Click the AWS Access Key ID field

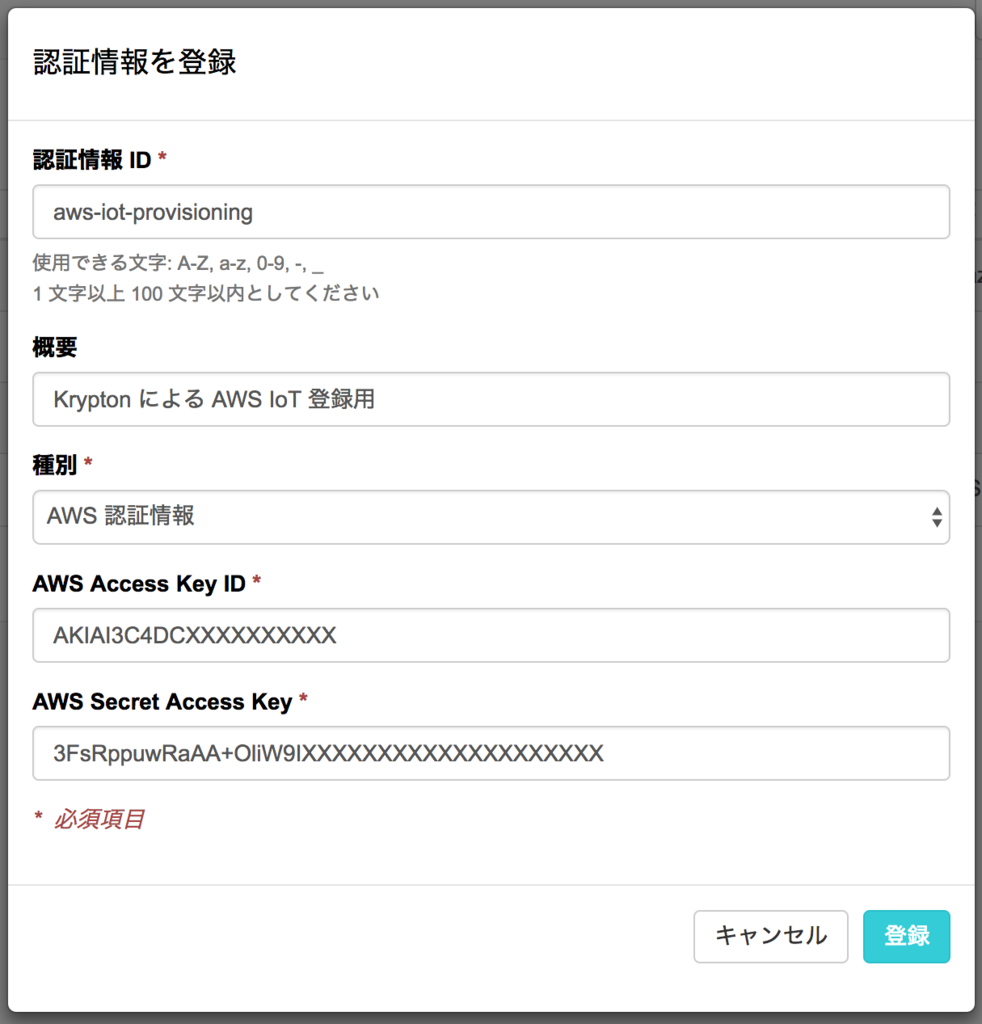[x=491, y=635]
